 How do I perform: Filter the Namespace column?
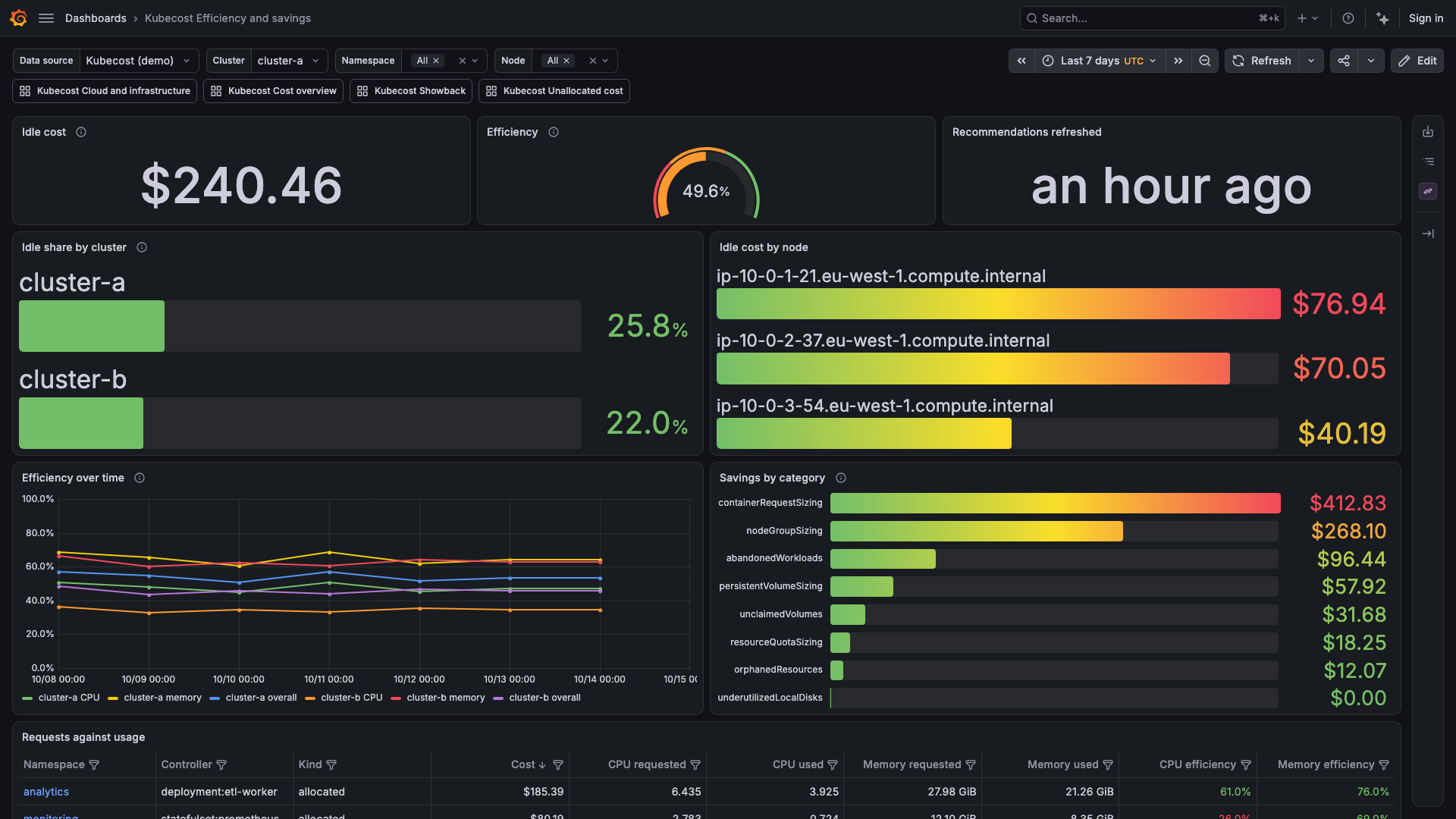[x=94, y=765]
